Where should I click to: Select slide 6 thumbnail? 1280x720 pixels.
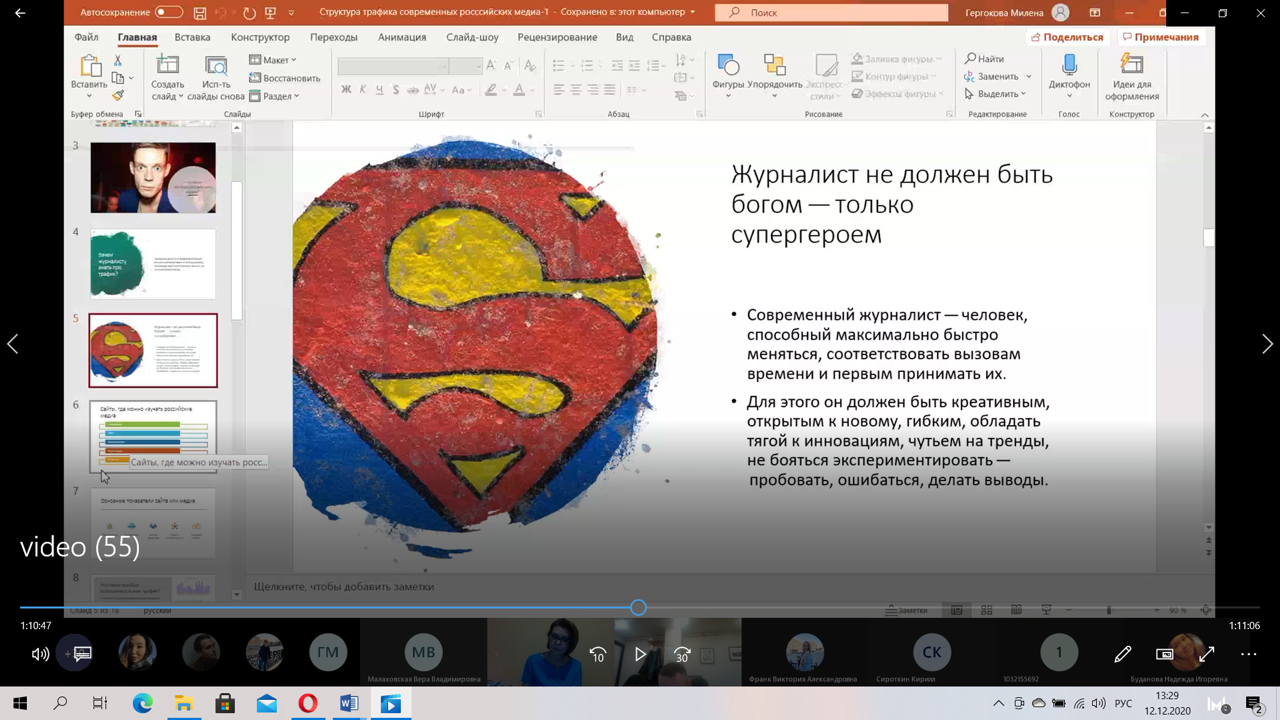pos(153,436)
